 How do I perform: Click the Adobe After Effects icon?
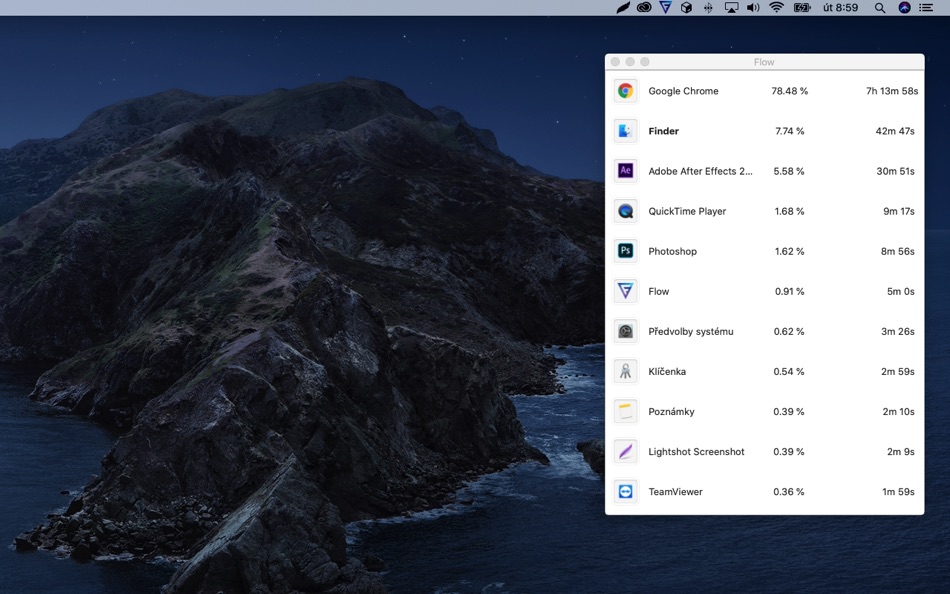tap(625, 171)
